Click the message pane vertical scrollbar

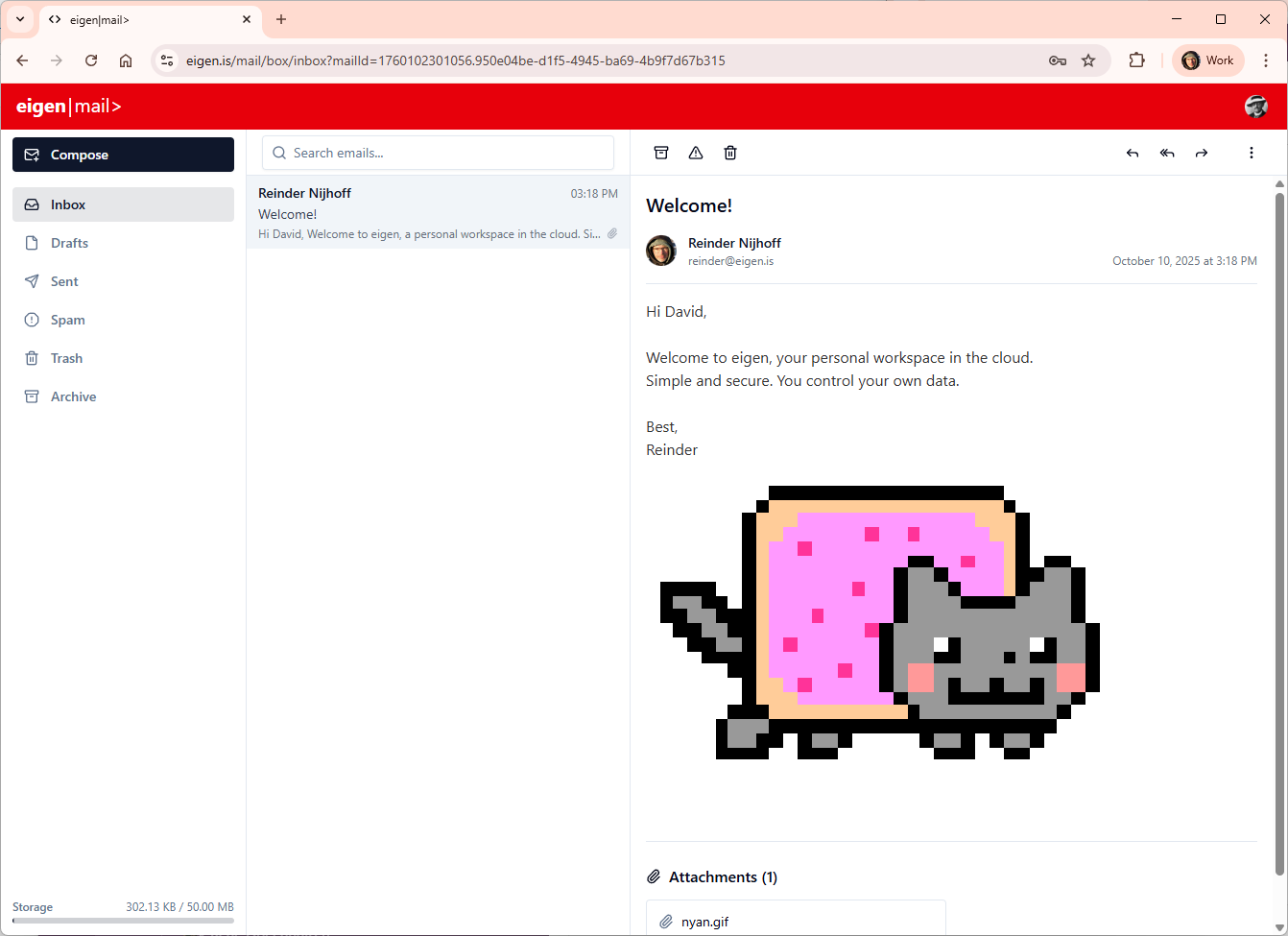[1279, 528]
